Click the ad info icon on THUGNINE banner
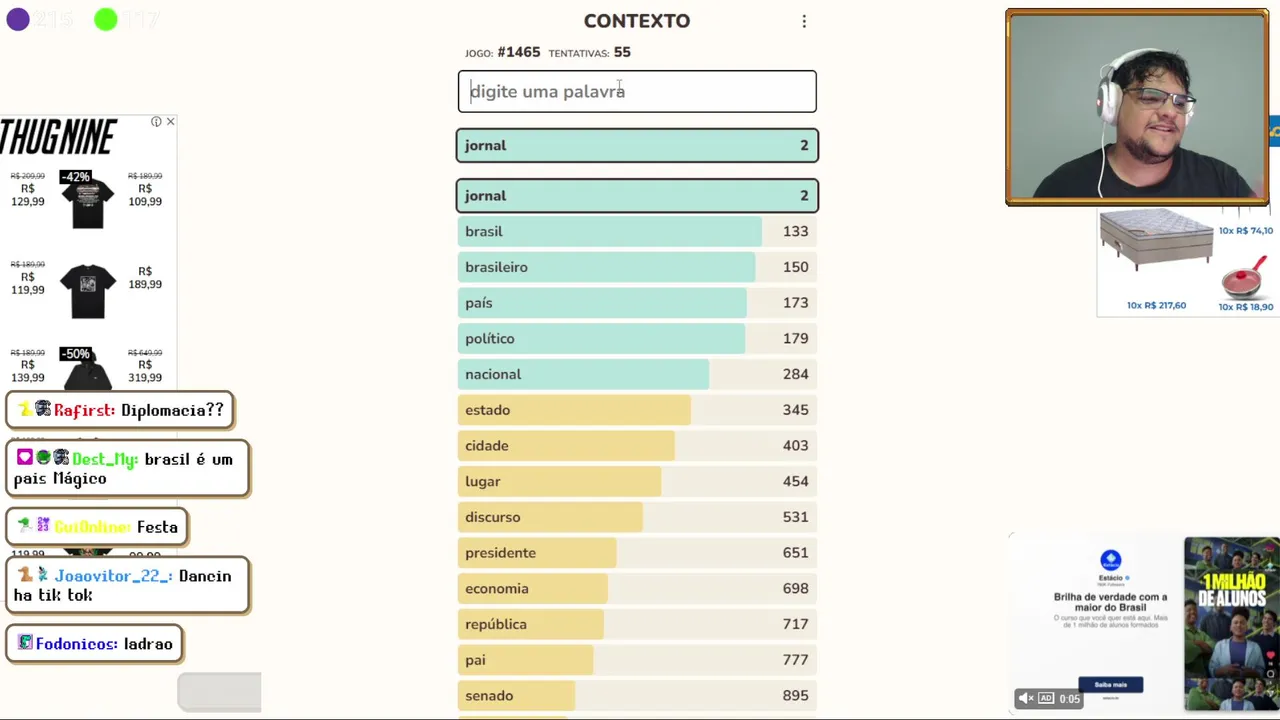Image resolution: width=1280 pixels, height=720 pixels. point(156,122)
